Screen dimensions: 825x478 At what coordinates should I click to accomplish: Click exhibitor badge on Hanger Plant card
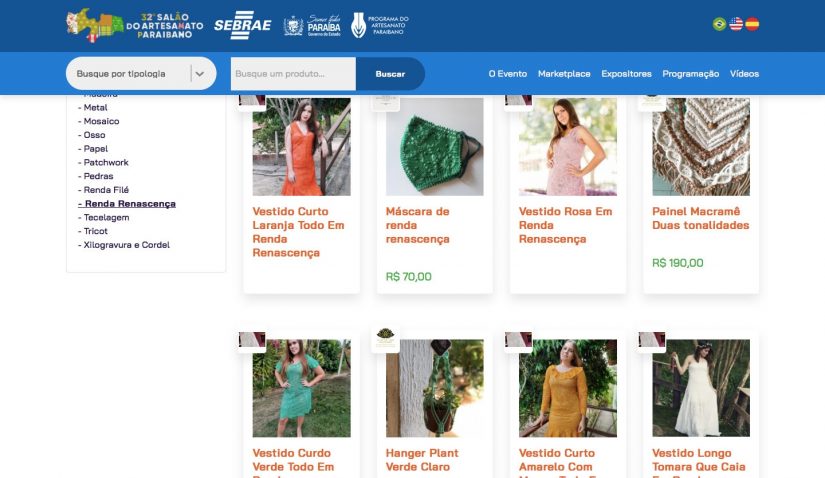click(x=385, y=338)
